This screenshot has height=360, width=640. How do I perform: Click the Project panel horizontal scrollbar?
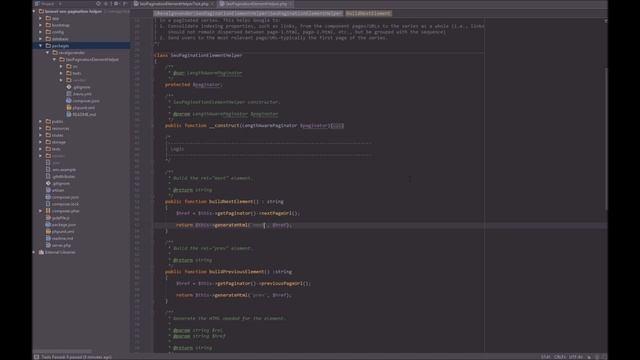pyautogui.click(x=62, y=351)
